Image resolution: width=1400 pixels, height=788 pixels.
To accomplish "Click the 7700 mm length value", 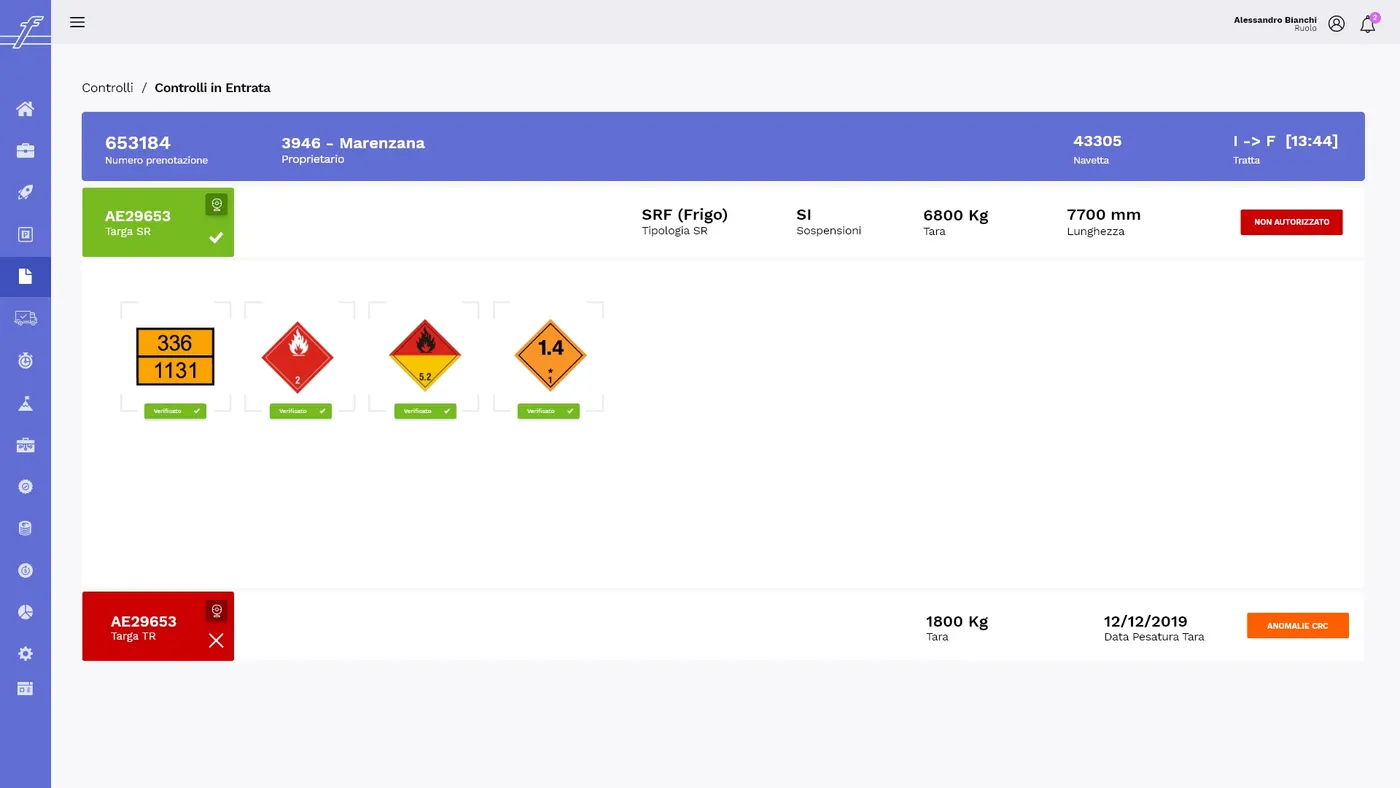I will click(x=1104, y=215).
